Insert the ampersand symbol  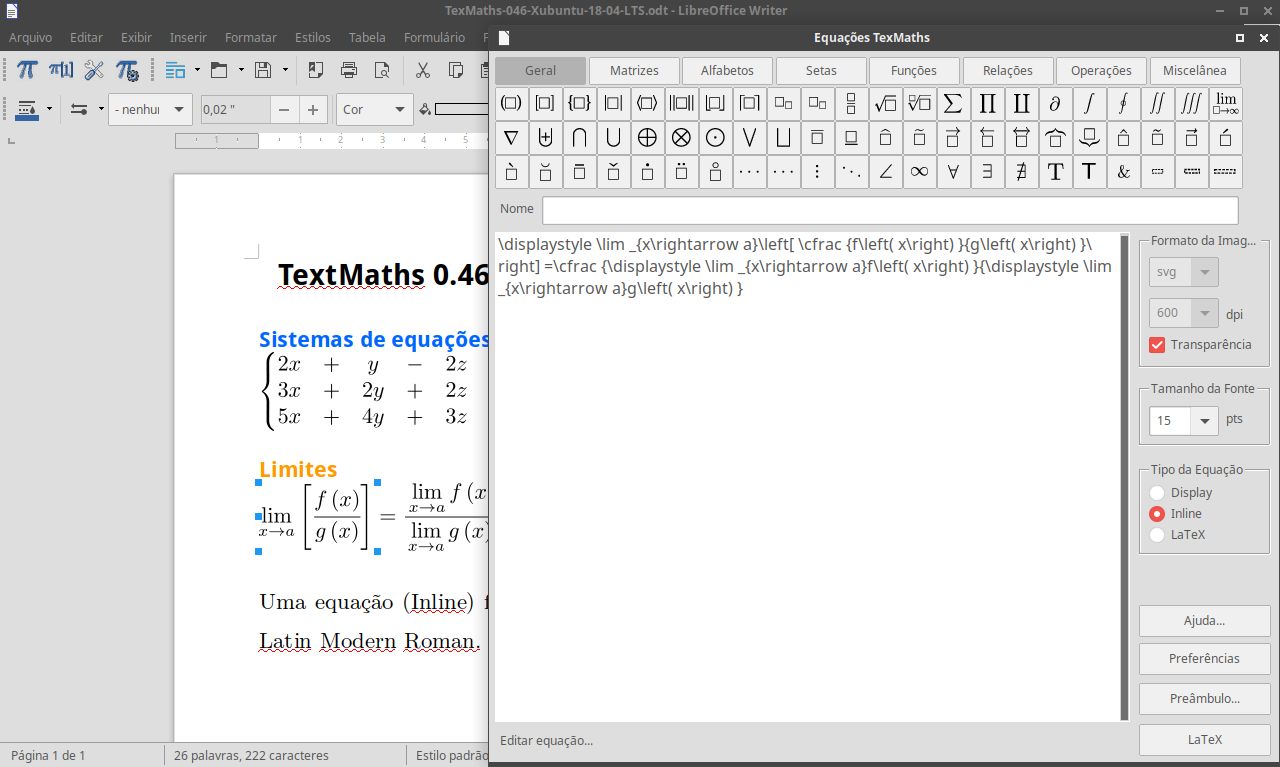tap(1123, 171)
